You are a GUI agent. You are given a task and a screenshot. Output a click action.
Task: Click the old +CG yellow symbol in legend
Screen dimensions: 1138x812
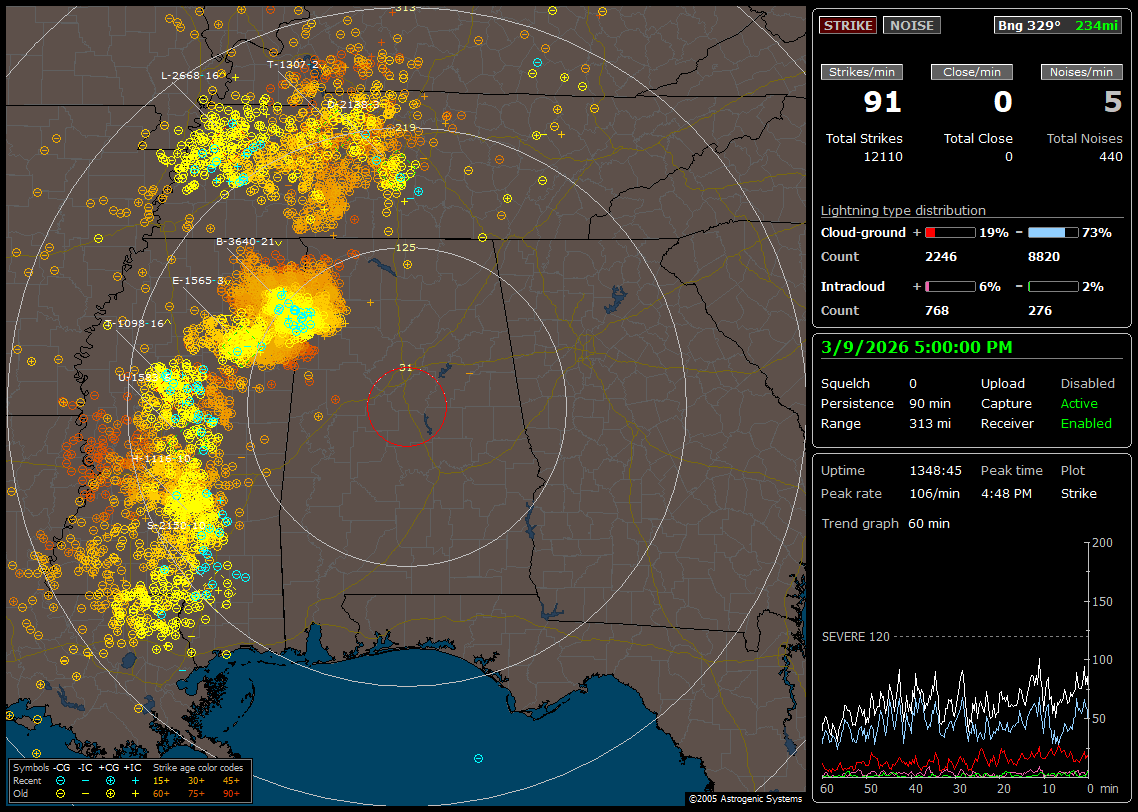(x=110, y=793)
